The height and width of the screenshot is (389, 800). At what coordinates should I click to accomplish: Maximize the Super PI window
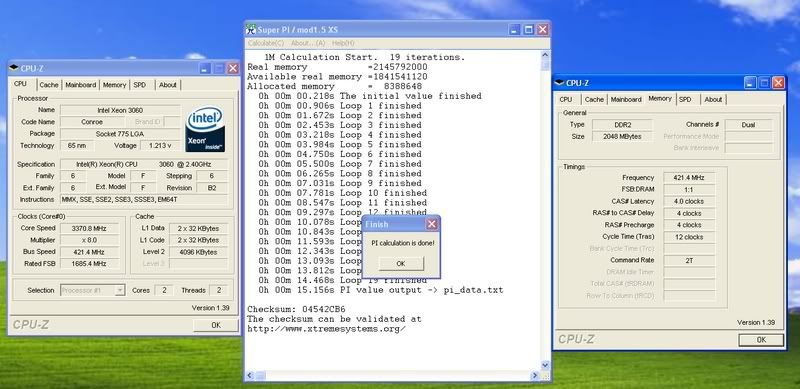click(529, 30)
